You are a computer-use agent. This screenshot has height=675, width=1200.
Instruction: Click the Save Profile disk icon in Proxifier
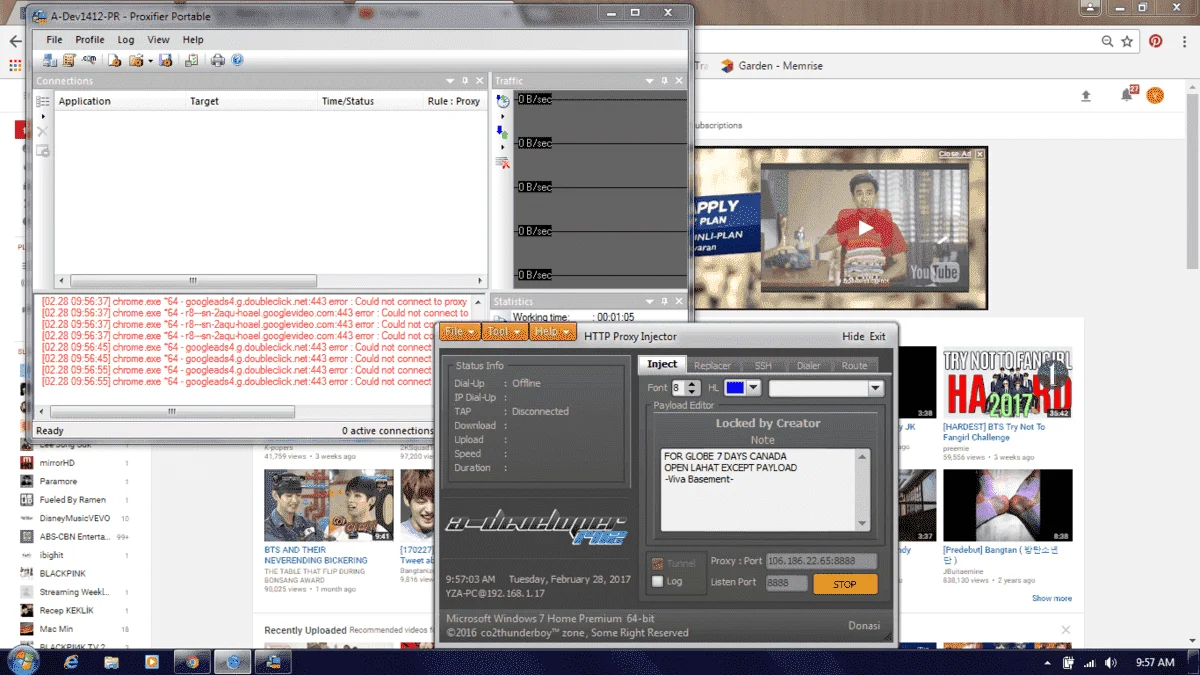(166, 60)
